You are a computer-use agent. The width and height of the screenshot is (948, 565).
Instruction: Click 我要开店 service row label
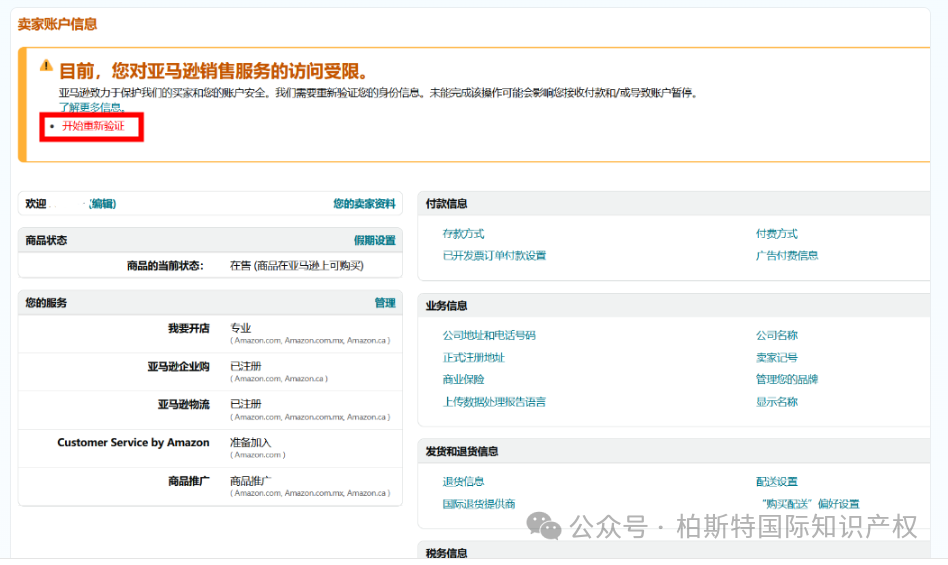pyautogui.click(x=189, y=328)
